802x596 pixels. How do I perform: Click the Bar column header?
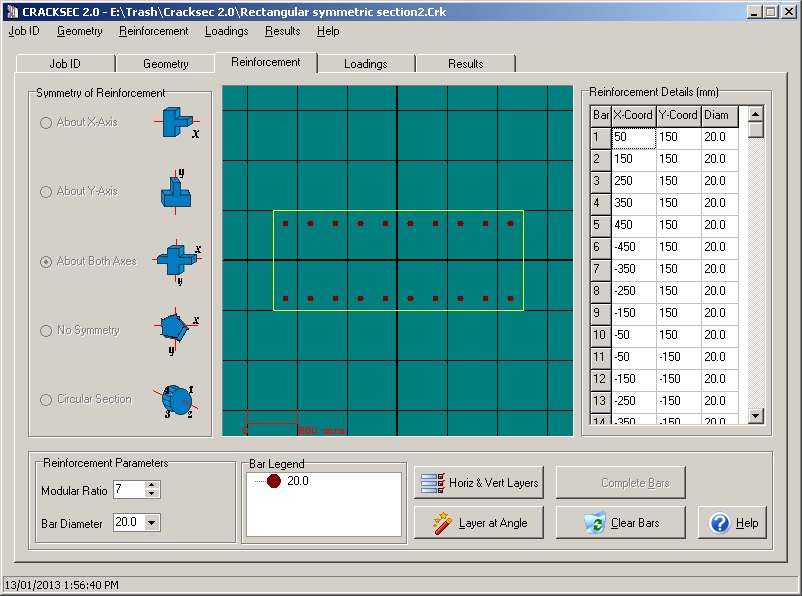tap(600, 116)
